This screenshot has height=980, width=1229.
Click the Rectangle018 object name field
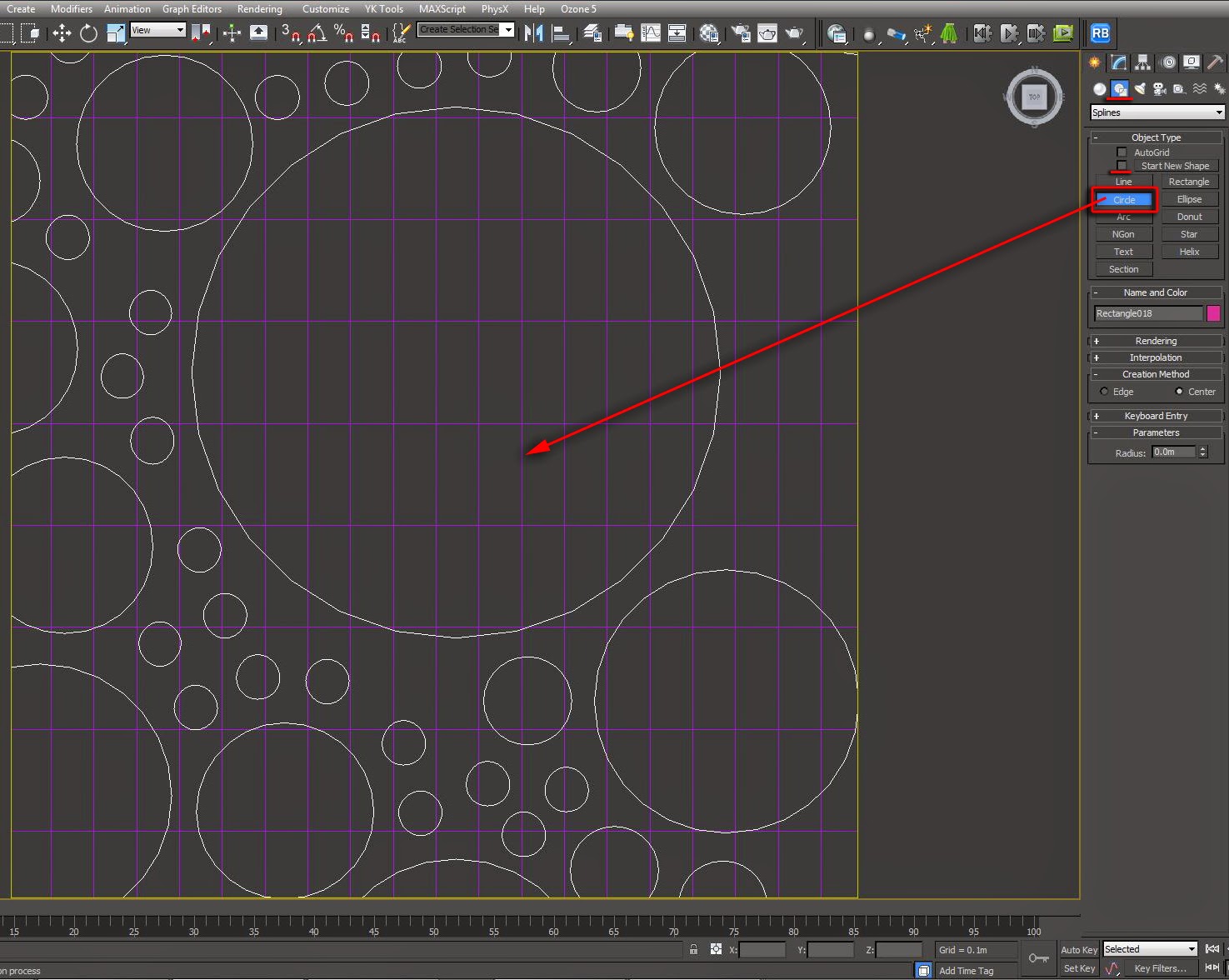(x=1148, y=313)
